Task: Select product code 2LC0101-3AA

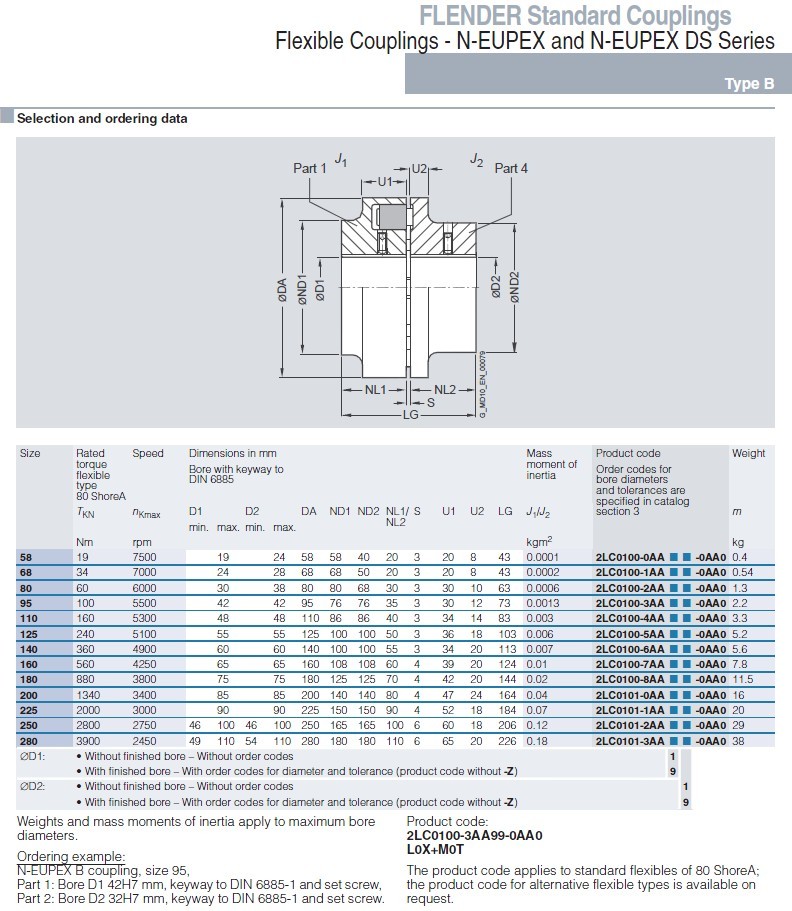Action: [630, 741]
